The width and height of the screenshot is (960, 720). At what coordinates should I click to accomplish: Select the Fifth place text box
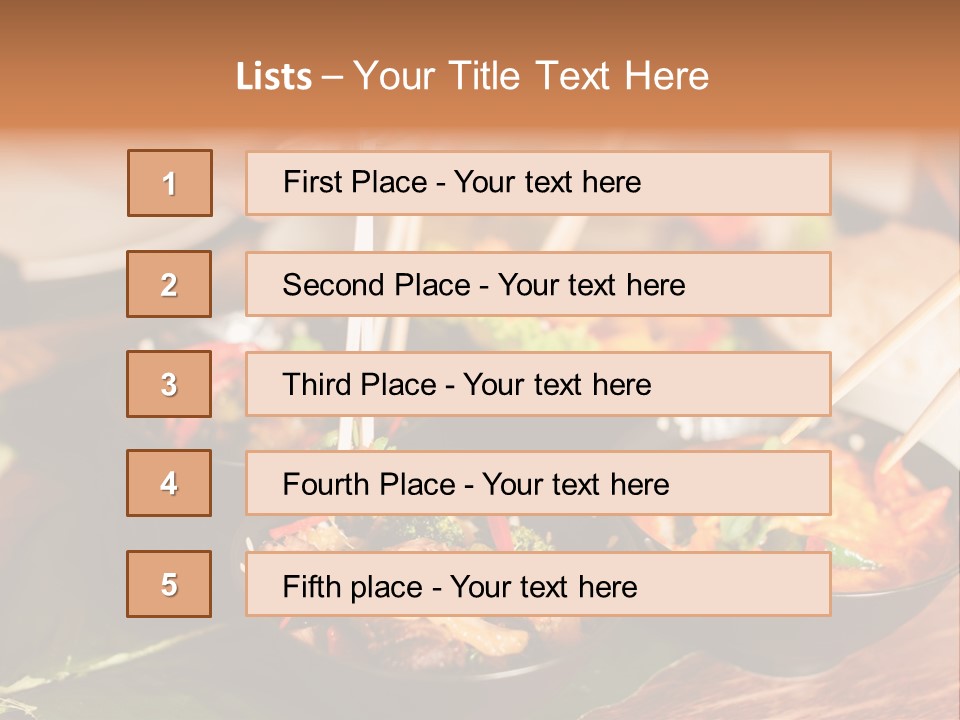[x=538, y=584]
